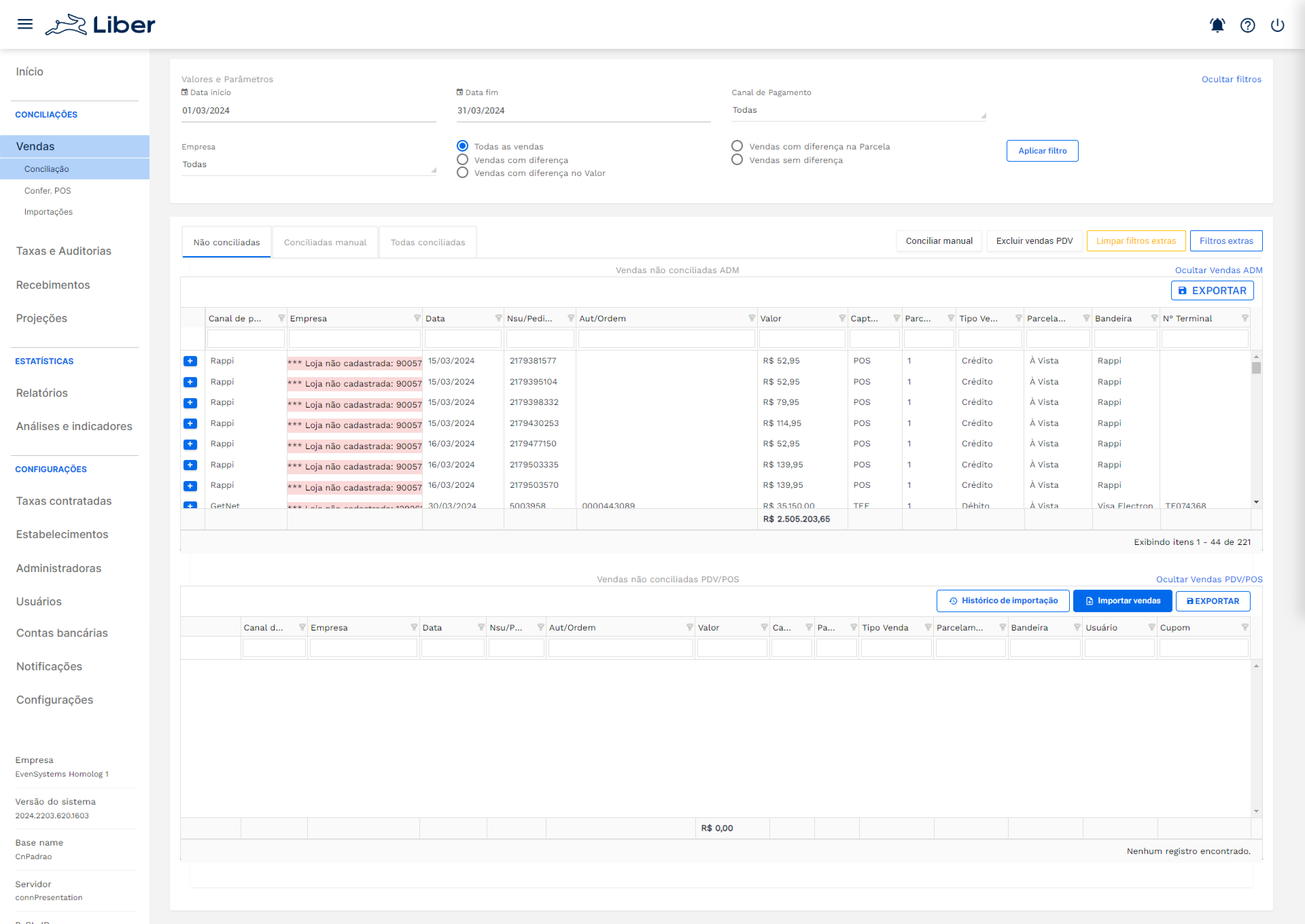Switch to the Conciliadas manual tab
1305x924 pixels.
coord(325,242)
